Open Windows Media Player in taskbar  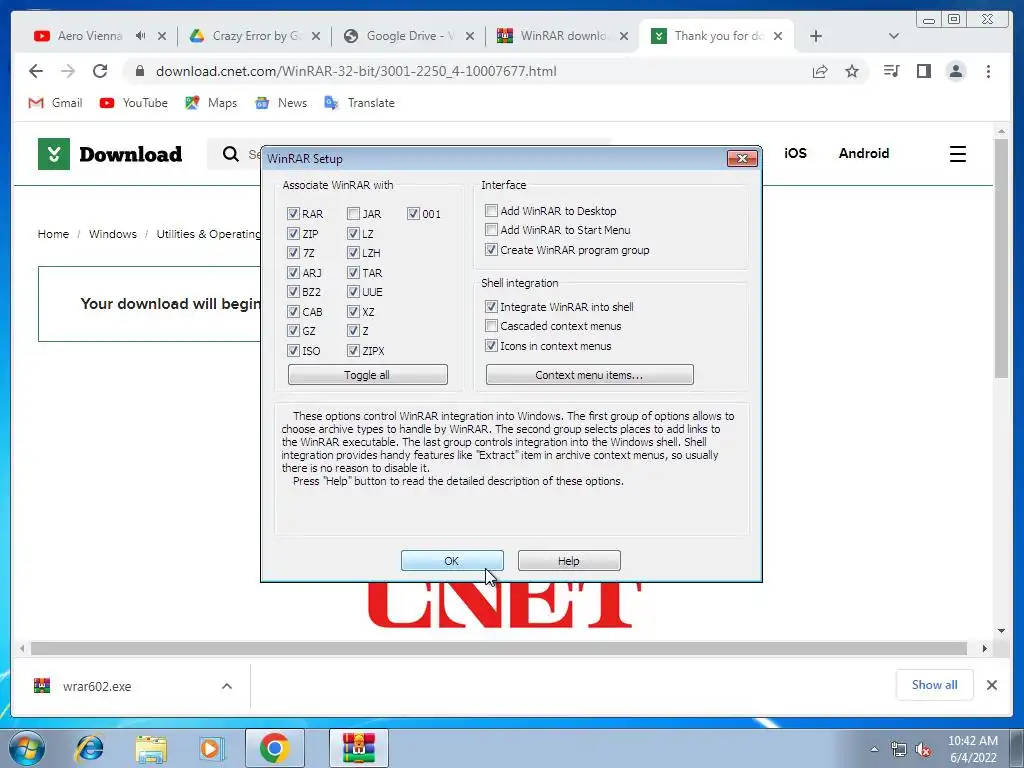tap(211, 748)
